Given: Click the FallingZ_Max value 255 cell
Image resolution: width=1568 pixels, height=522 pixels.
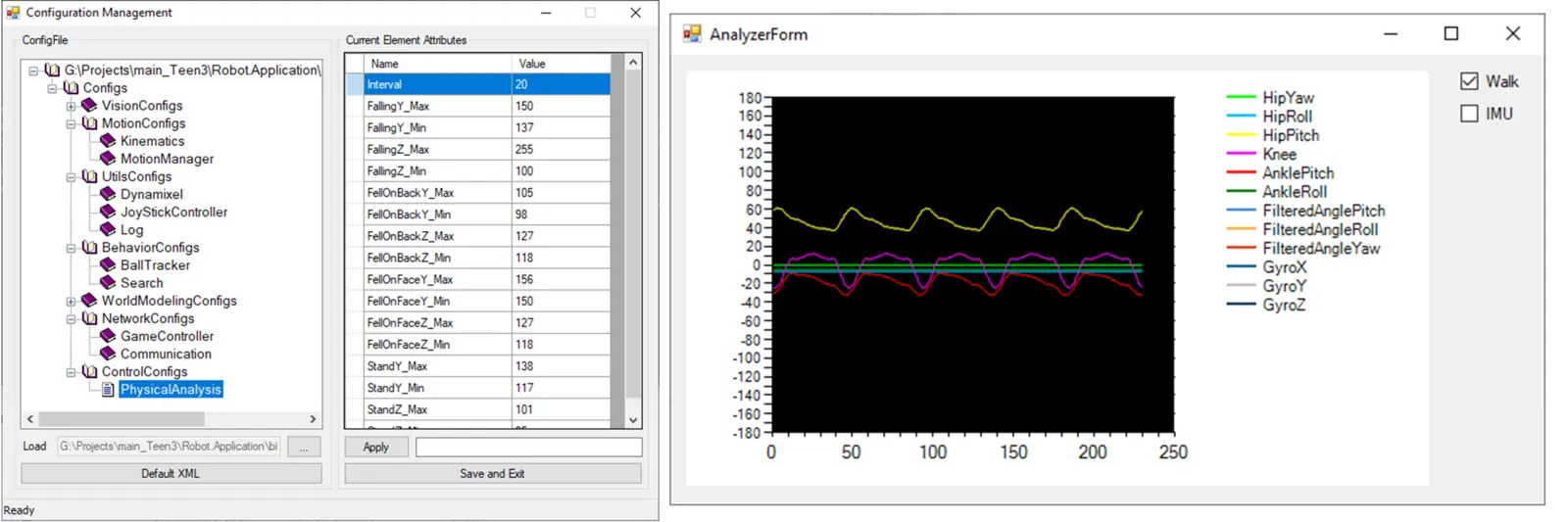Looking at the screenshot, I should pyautogui.click(x=561, y=149).
